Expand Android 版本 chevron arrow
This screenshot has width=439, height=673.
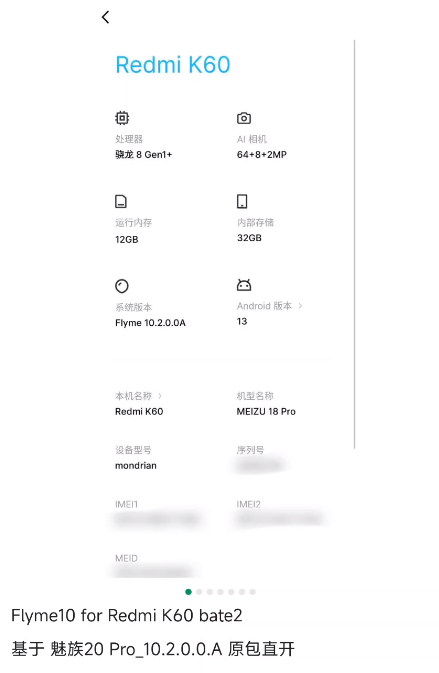tap(300, 306)
